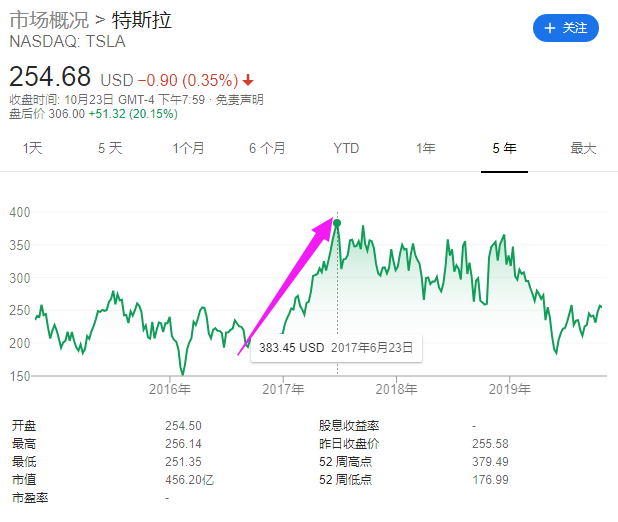Click the current price 254.68
The height and width of the screenshot is (522, 618).
[x=50, y=76]
